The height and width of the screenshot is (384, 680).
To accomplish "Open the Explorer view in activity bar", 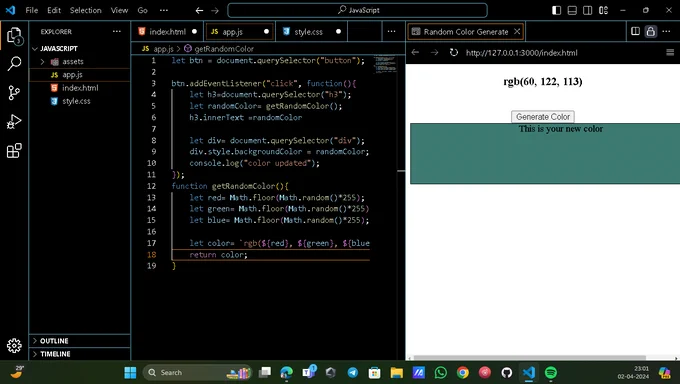I will tap(14, 35).
